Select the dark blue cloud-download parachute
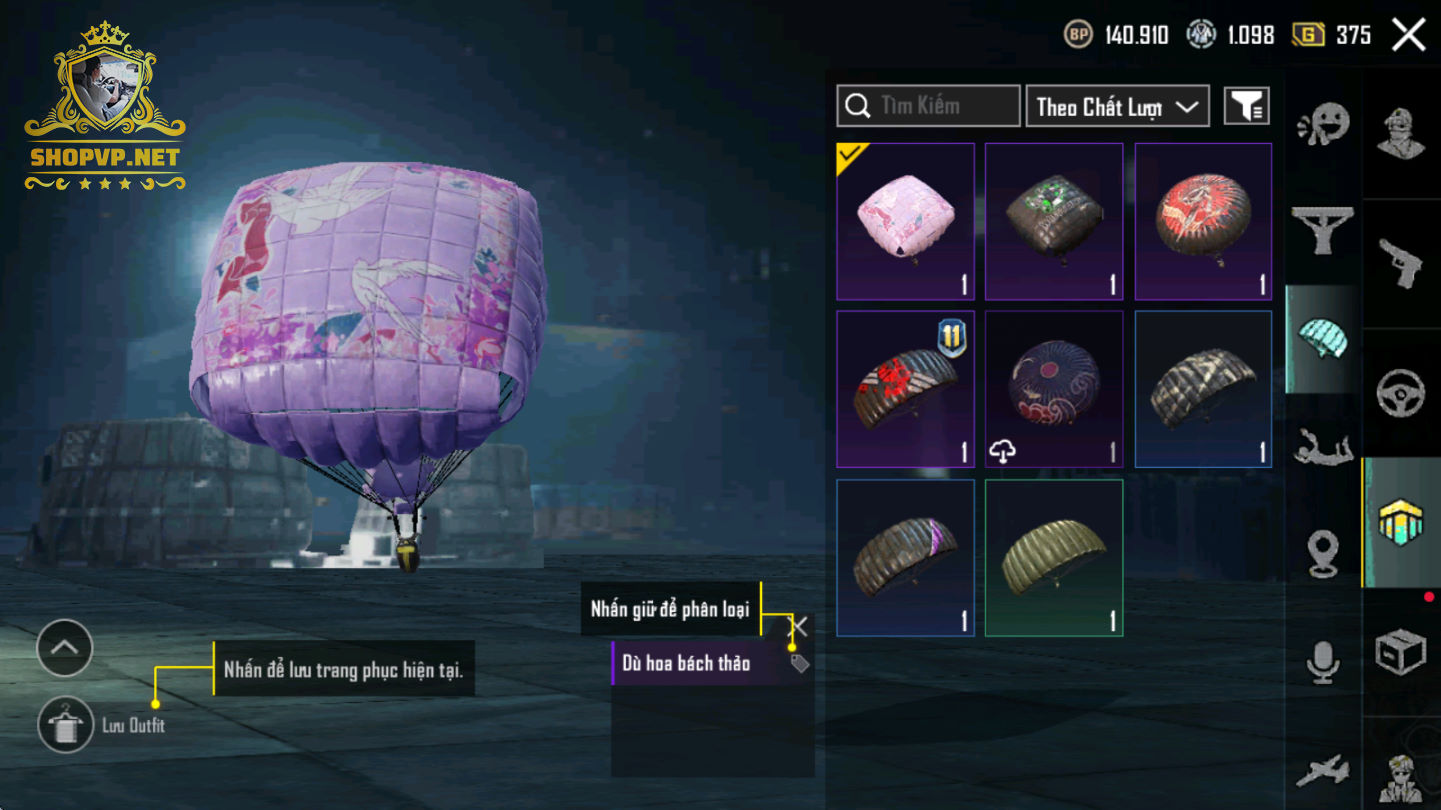1441x810 pixels. click(1054, 389)
